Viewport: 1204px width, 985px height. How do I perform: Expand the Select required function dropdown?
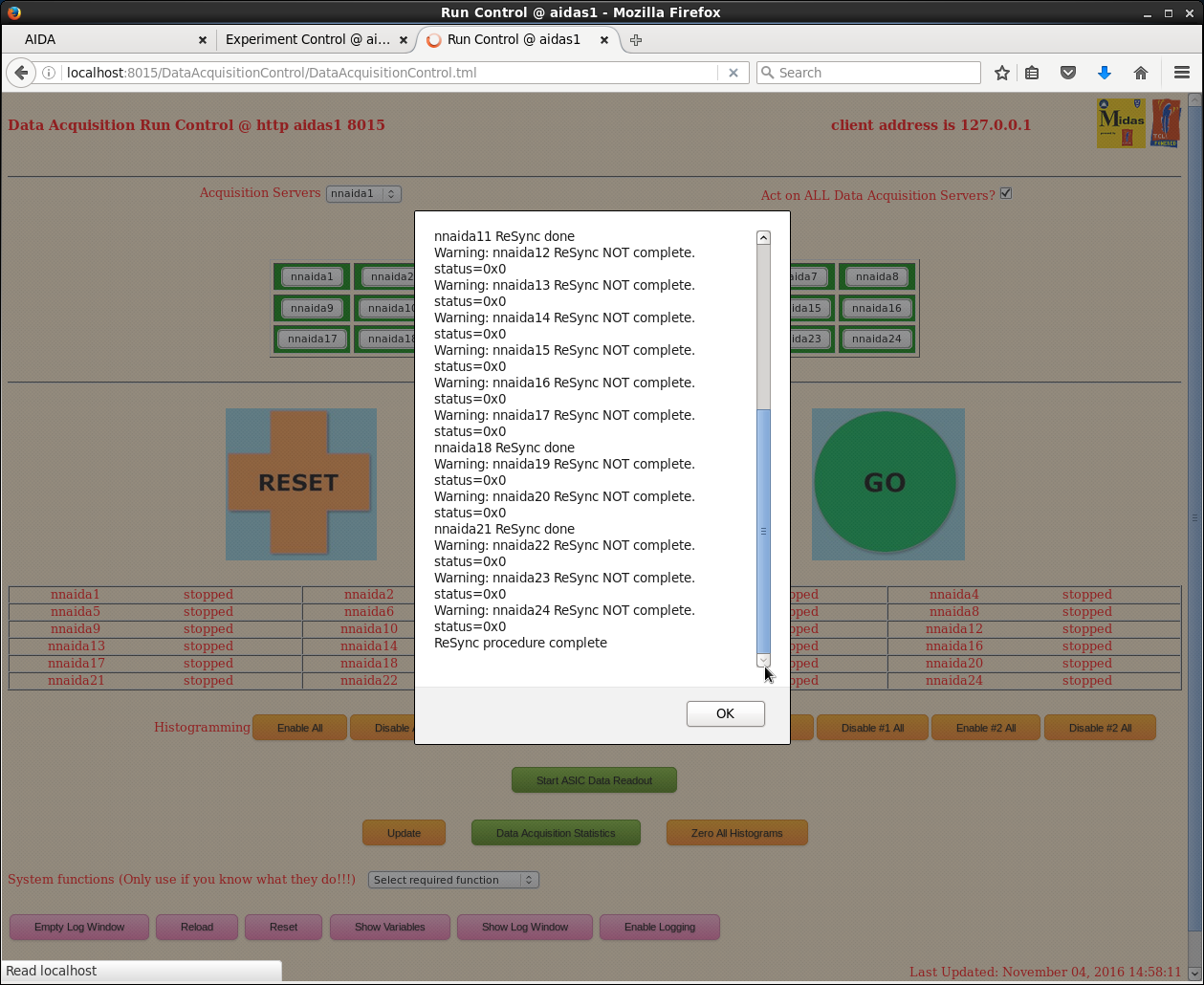point(453,880)
